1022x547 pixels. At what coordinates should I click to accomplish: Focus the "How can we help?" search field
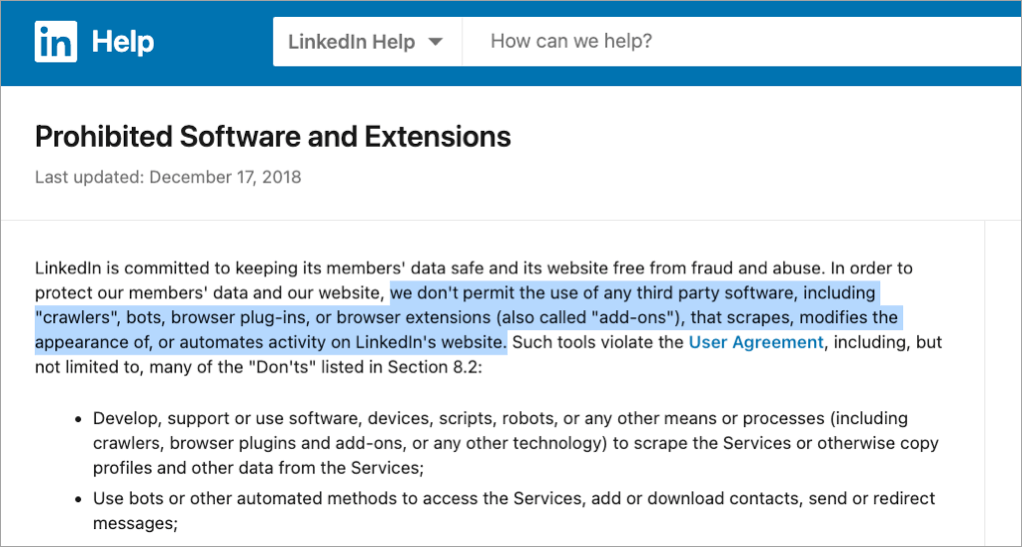(x=740, y=42)
